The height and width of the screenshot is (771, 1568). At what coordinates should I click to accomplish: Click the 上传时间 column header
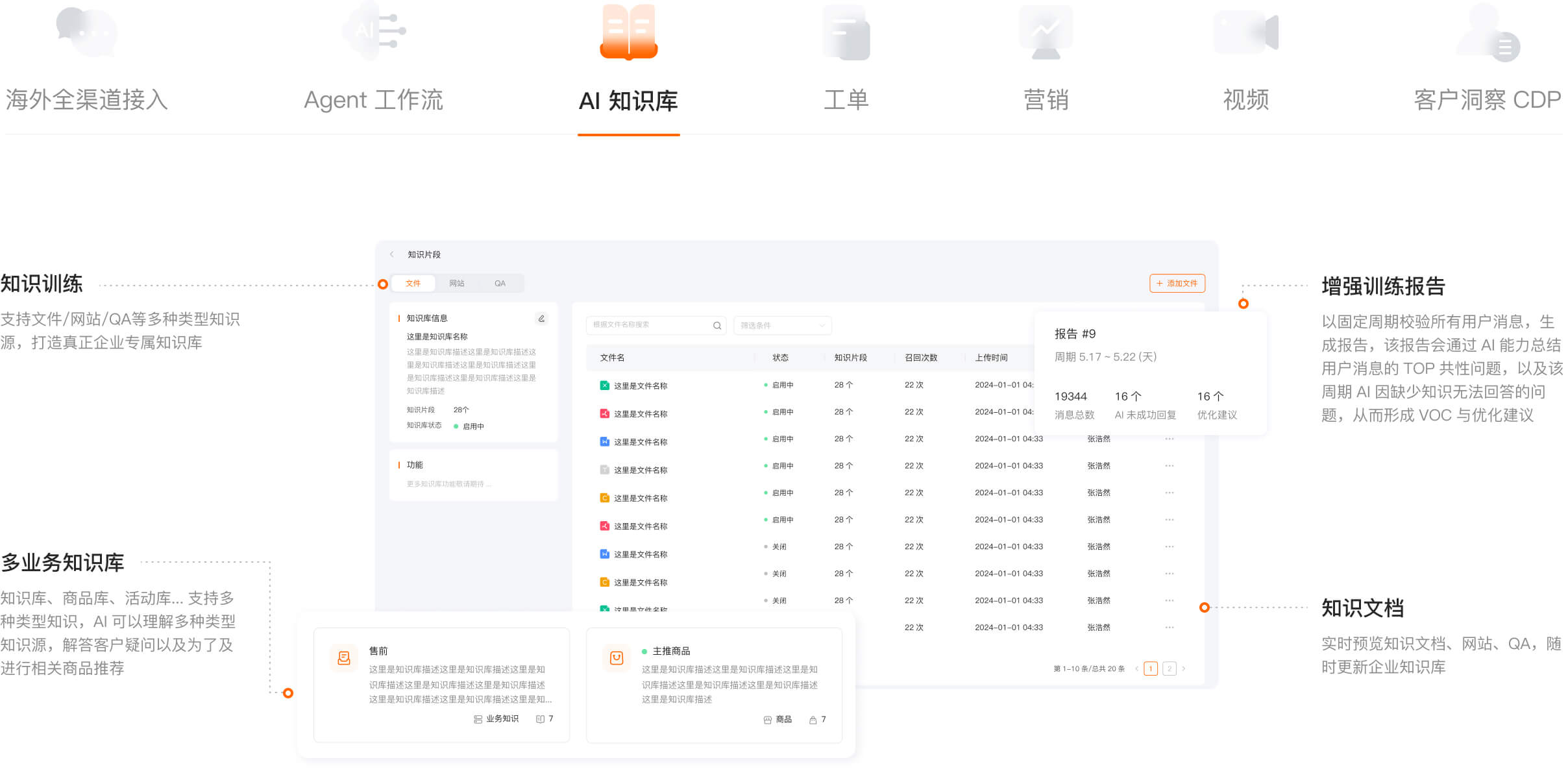[x=991, y=358]
